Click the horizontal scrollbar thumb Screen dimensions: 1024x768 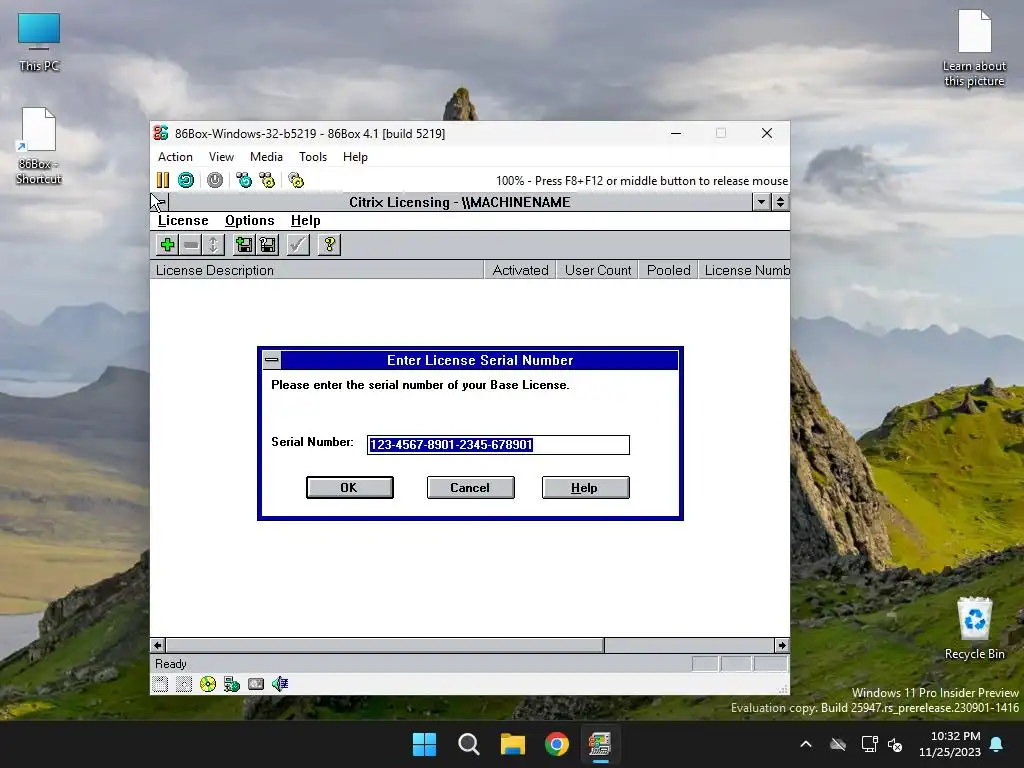(x=385, y=645)
